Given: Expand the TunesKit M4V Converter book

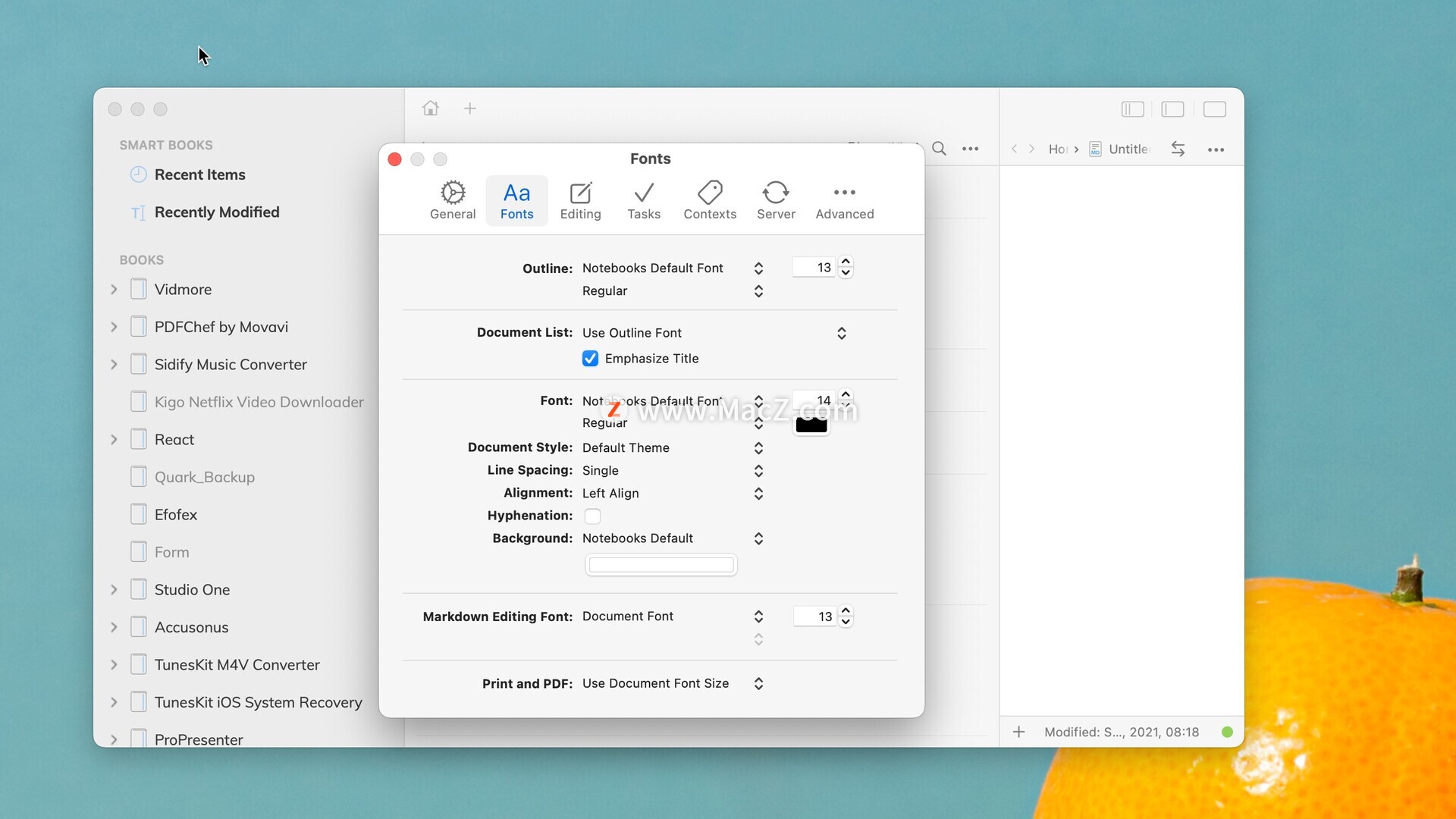Looking at the screenshot, I should [x=114, y=665].
